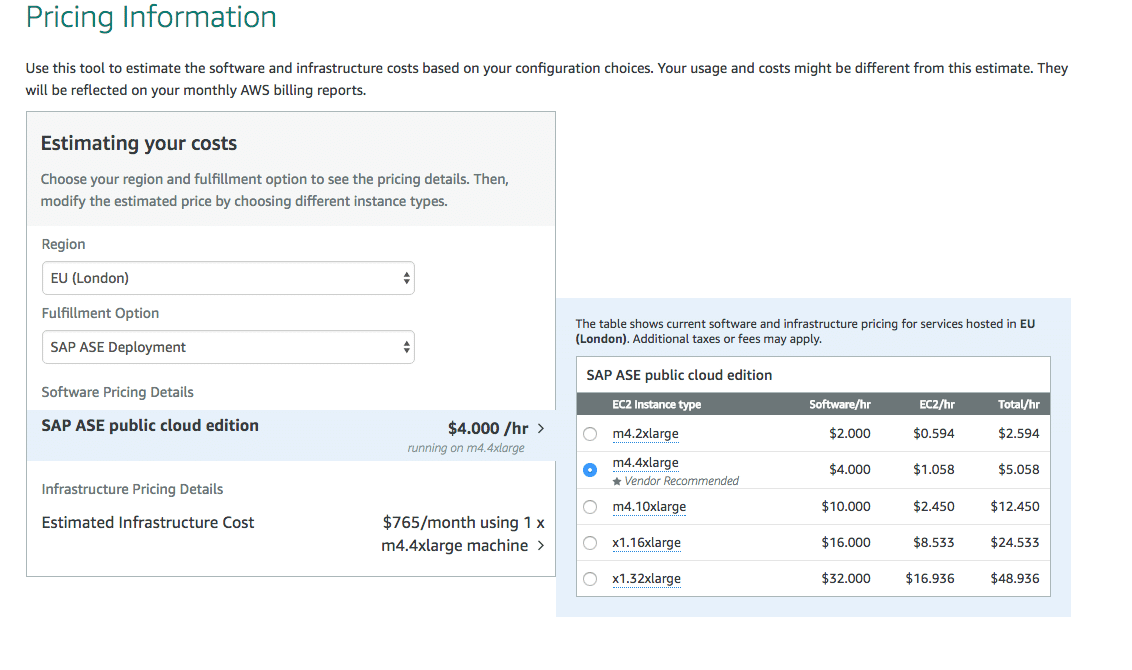Click the Pricing Information page heading

[151, 16]
